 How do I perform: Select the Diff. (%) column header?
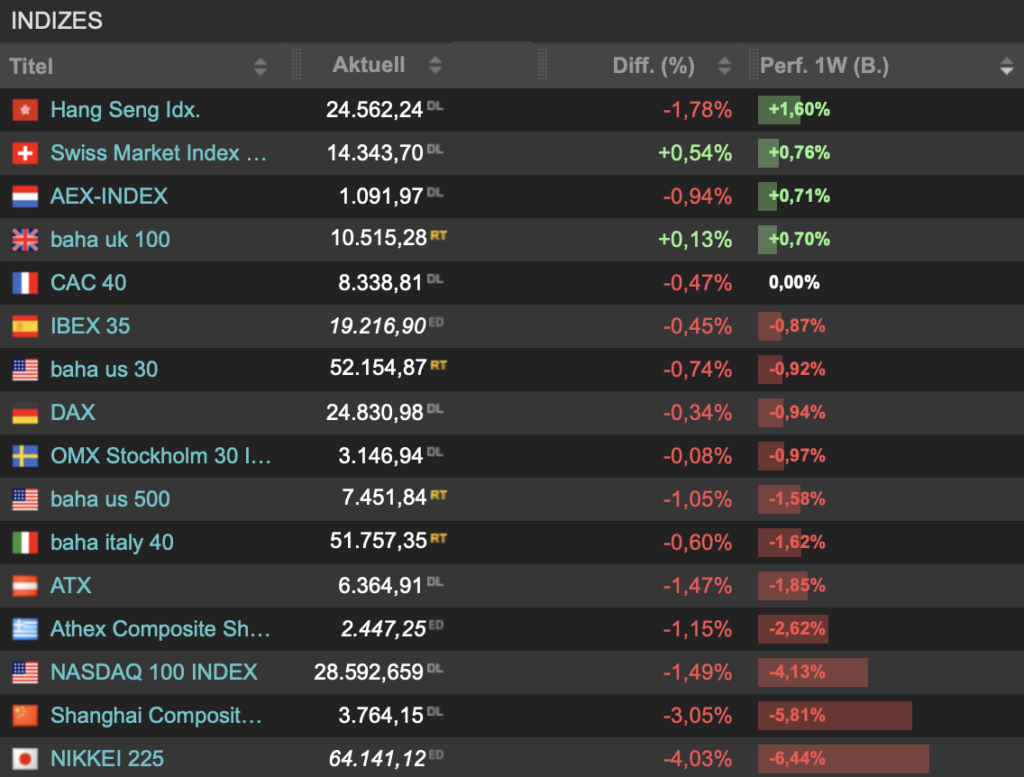coord(653,65)
